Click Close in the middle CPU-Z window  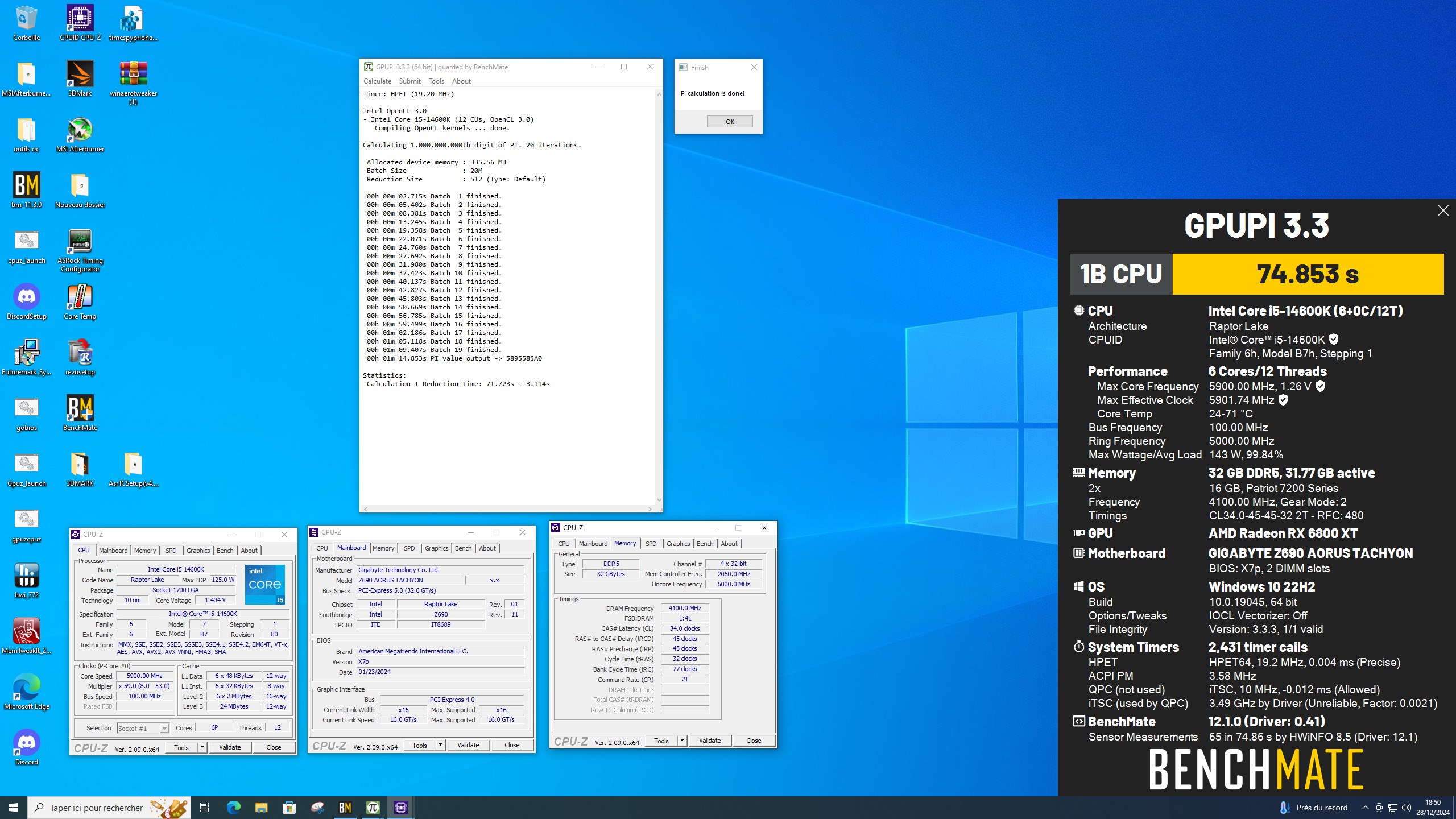(512, 745)
